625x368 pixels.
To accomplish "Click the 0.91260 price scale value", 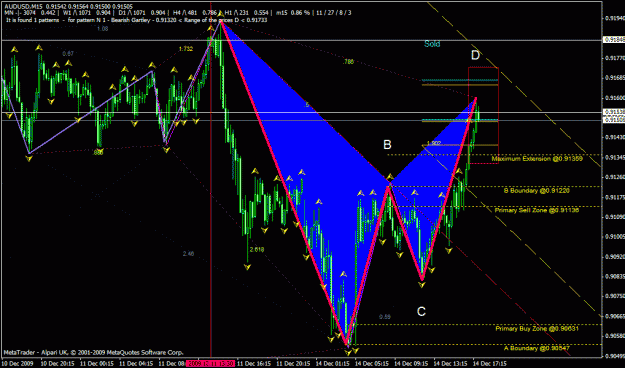I will [615, 177].
